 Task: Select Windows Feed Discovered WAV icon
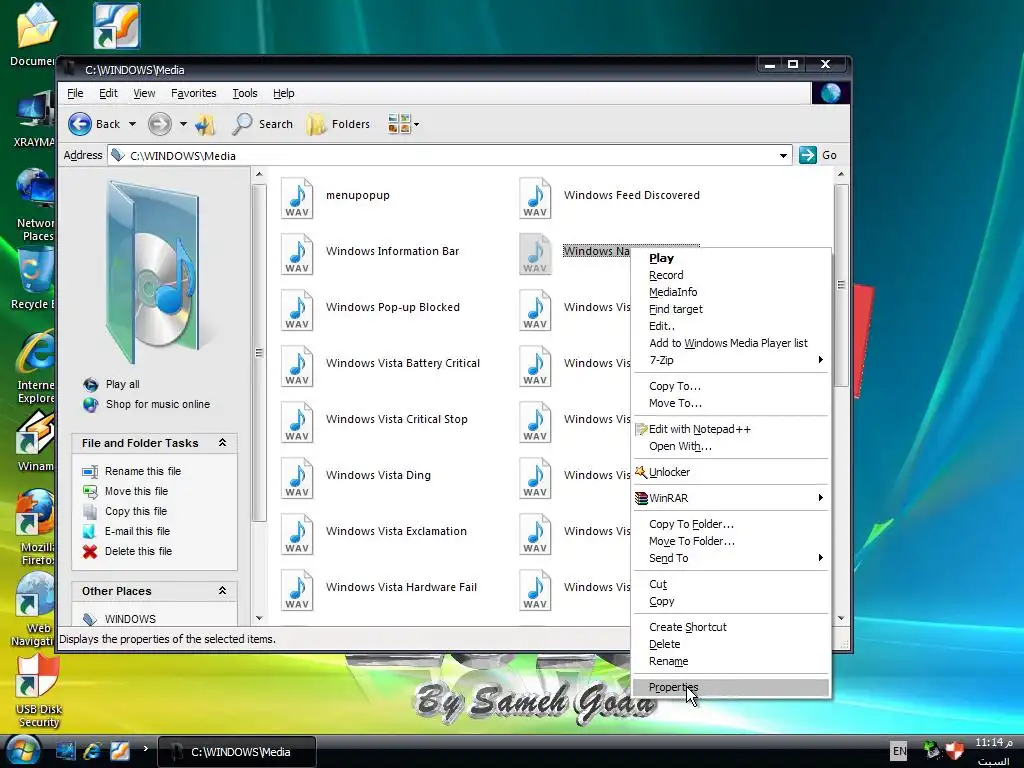(x=535, y=197)
